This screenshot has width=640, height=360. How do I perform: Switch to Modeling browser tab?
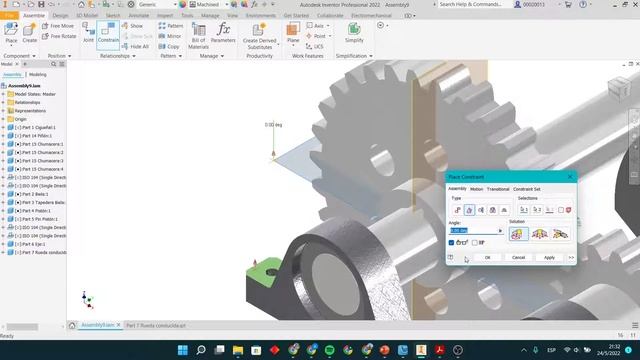click(38, 75)
